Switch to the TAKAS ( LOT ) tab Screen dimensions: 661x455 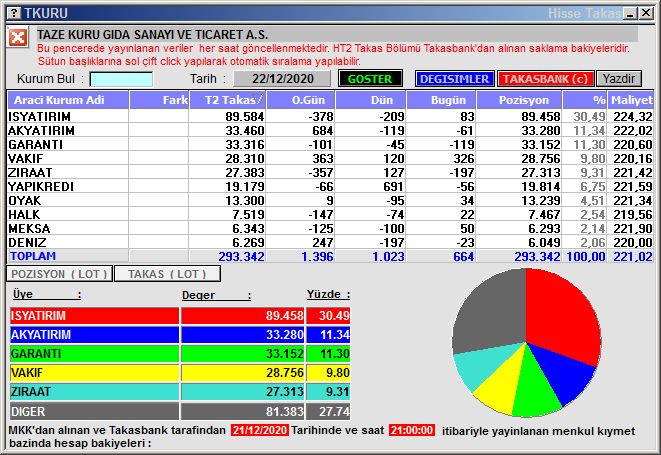coord(167,274)
